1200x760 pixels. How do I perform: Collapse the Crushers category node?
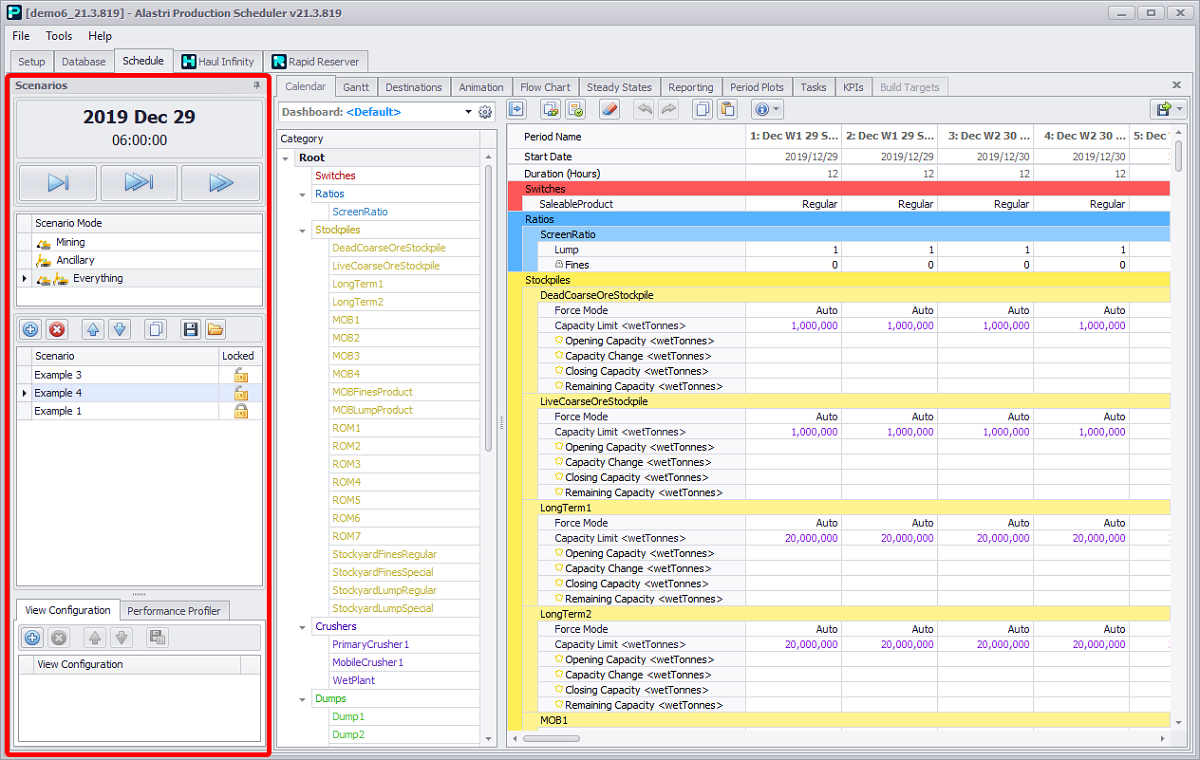pos(303,627)
